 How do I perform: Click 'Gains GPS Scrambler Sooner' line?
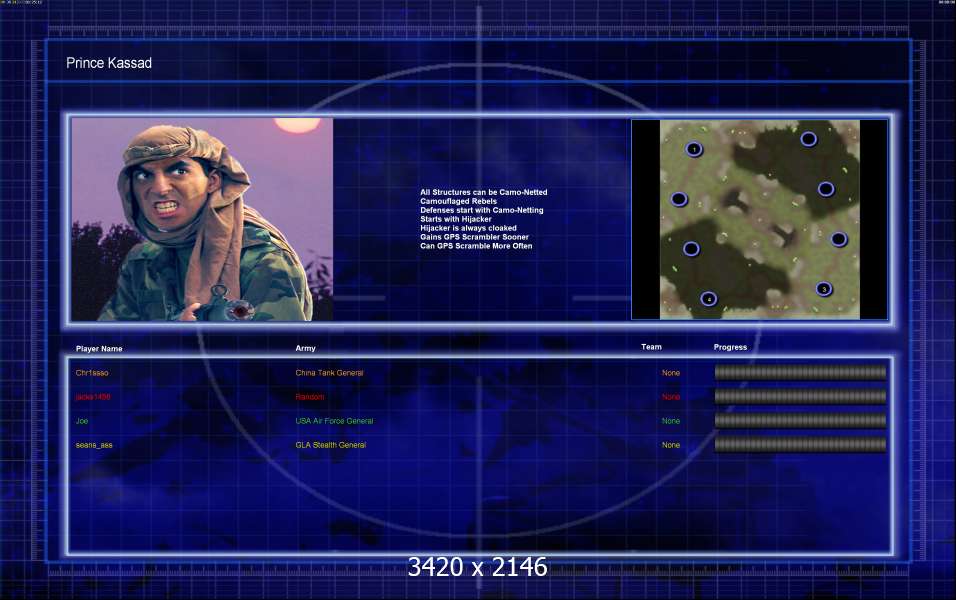(x=474, y=237)
